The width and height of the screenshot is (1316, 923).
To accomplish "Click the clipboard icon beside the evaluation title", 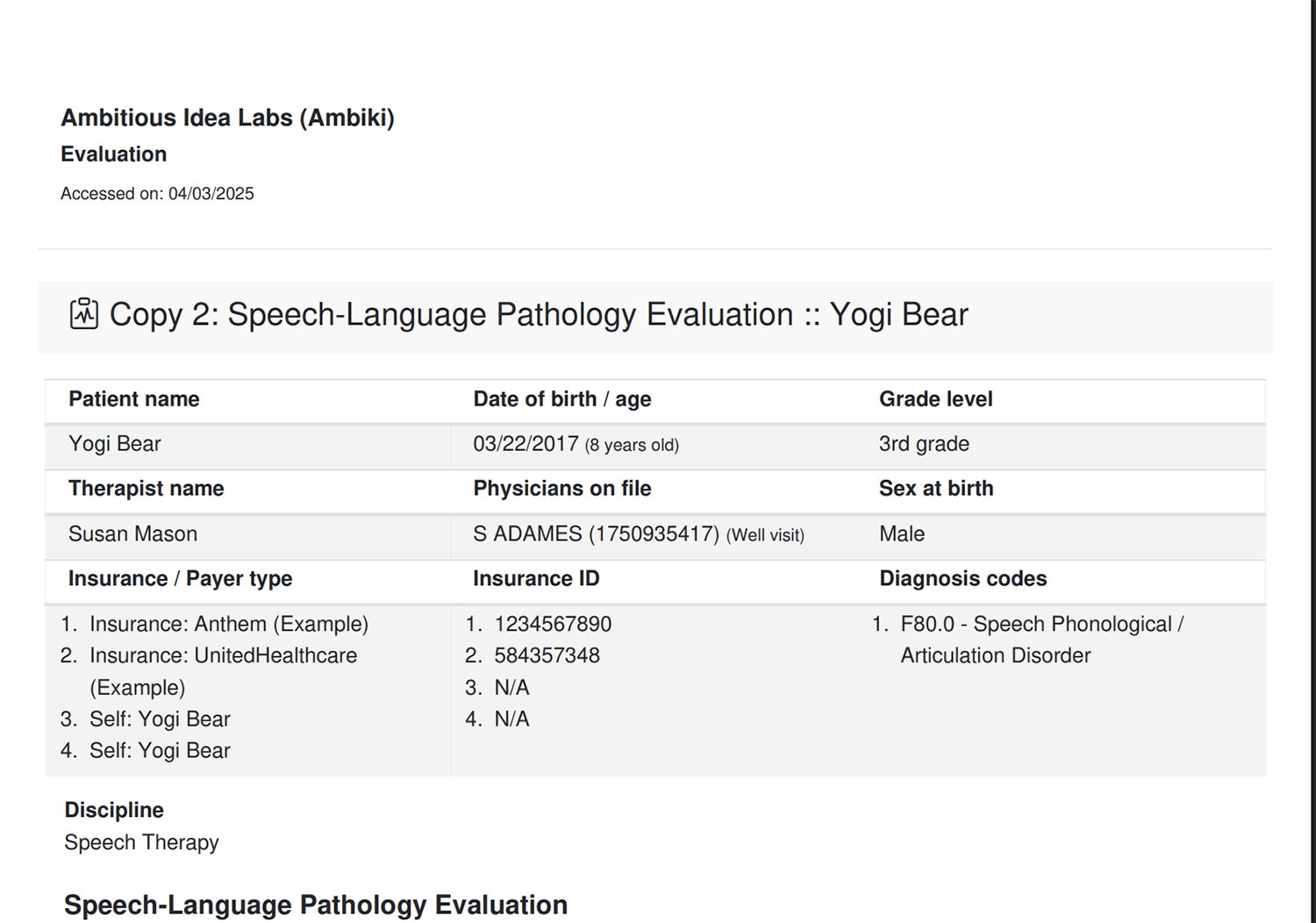I will click(x=83, y=314).
